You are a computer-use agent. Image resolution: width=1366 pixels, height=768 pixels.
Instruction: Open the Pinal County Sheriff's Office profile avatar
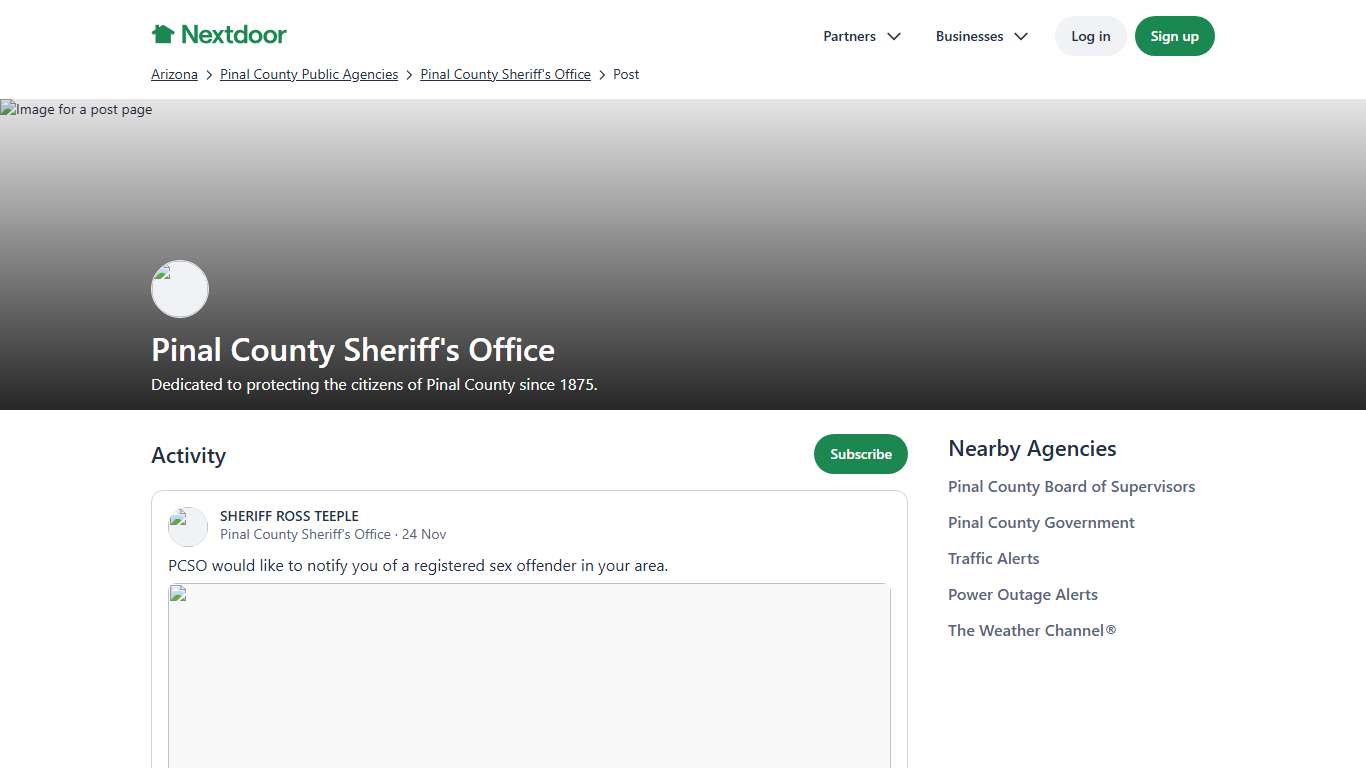(x=179, y=289)
